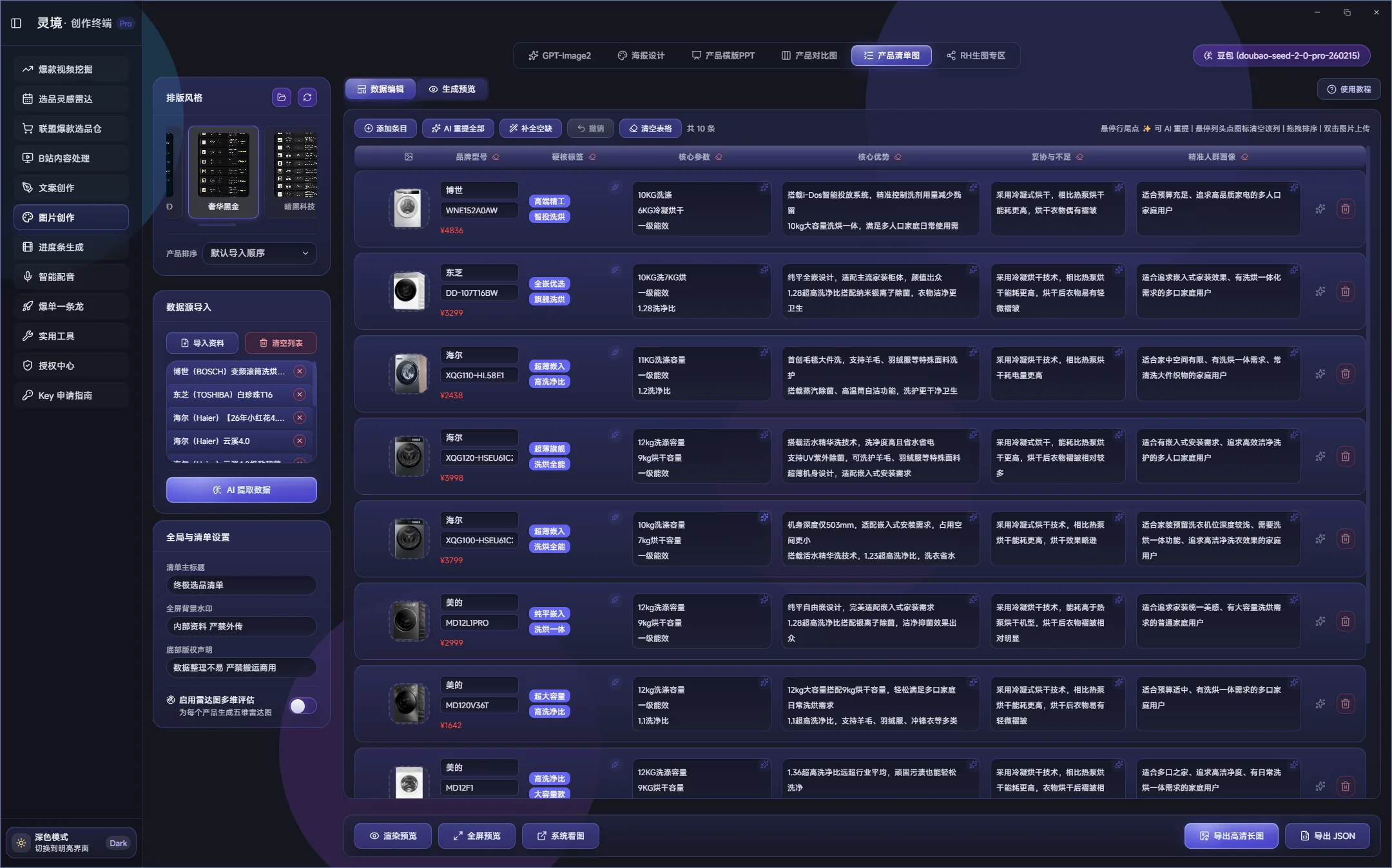Image resolution: width=1392 pixels, height=868 pixels.
Task: Switch to the RH生图专区 tab
Action: point(976,55)
